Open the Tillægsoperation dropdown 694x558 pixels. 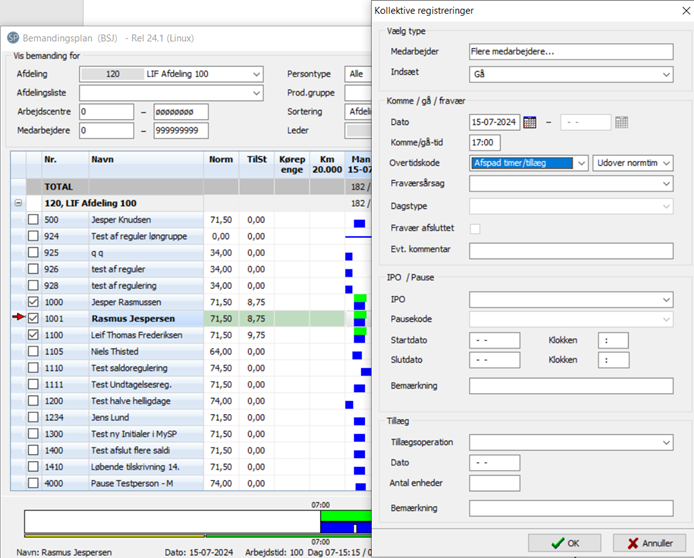point(666,442)
